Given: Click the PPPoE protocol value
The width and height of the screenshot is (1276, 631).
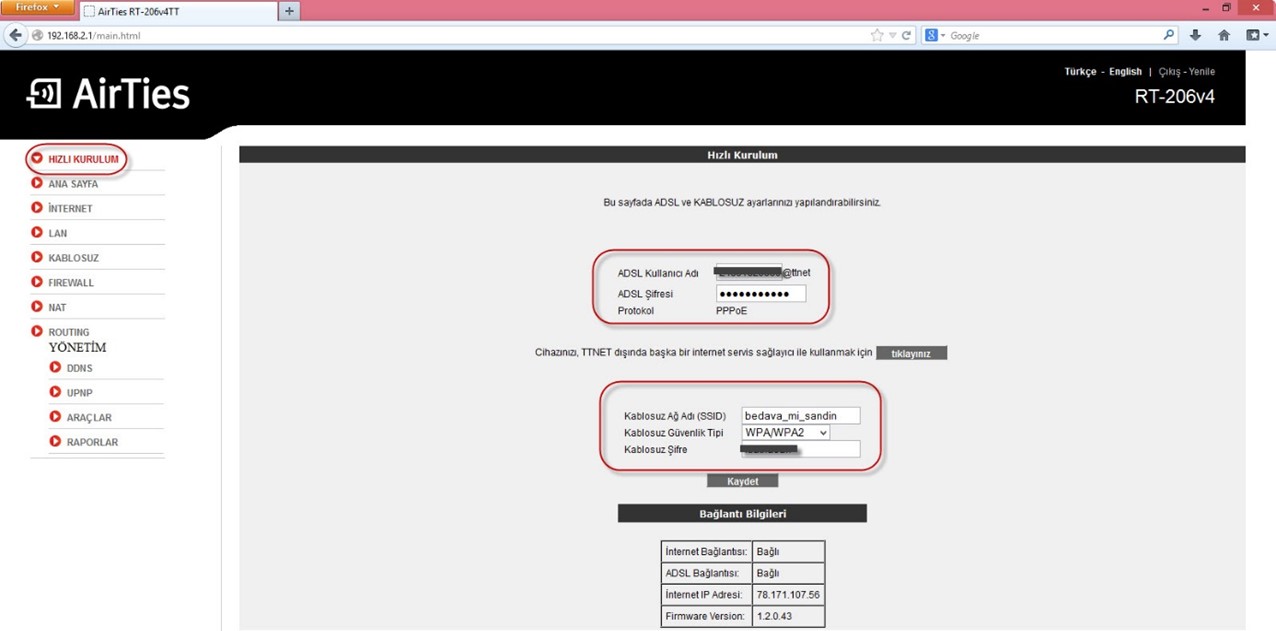Looking at the screenshot, I should (731, 311).
